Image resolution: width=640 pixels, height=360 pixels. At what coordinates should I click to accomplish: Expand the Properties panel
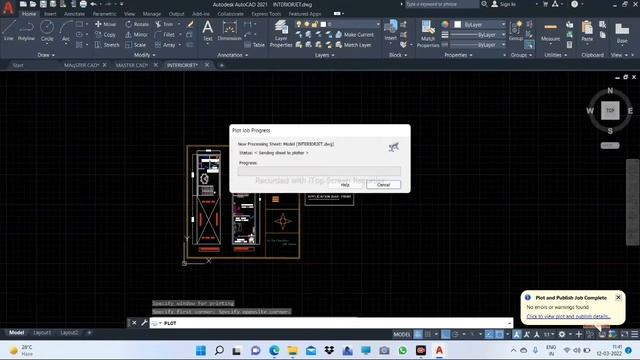click(x=458, y=55)
